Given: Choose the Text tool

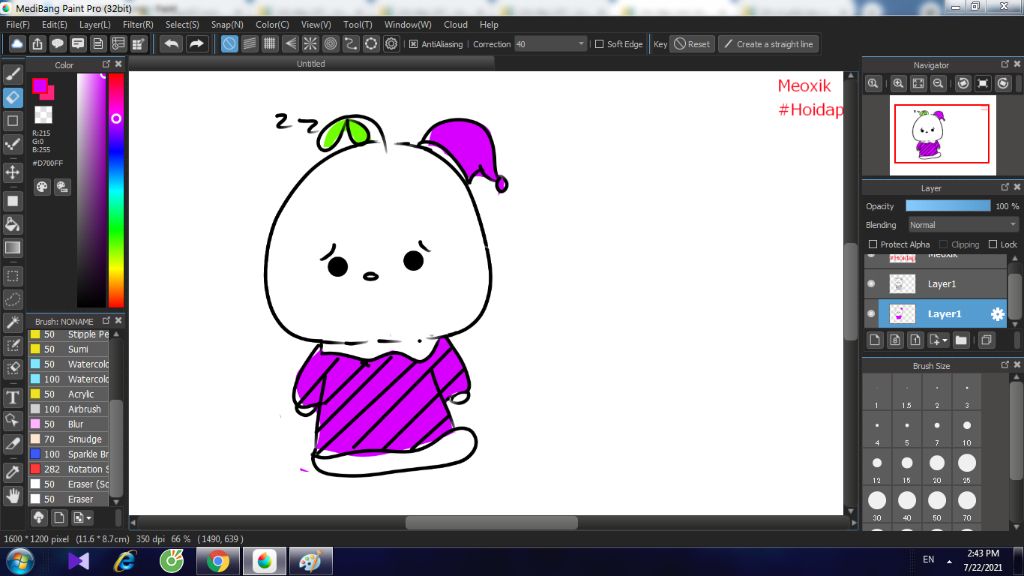Looking at the screenshot, I should [13, 397].
